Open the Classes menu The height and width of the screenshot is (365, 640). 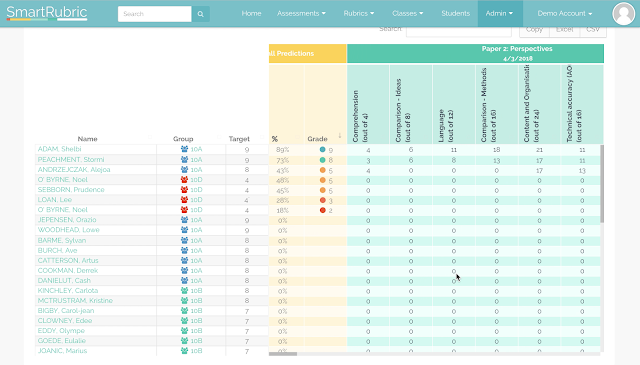point(408,13)
